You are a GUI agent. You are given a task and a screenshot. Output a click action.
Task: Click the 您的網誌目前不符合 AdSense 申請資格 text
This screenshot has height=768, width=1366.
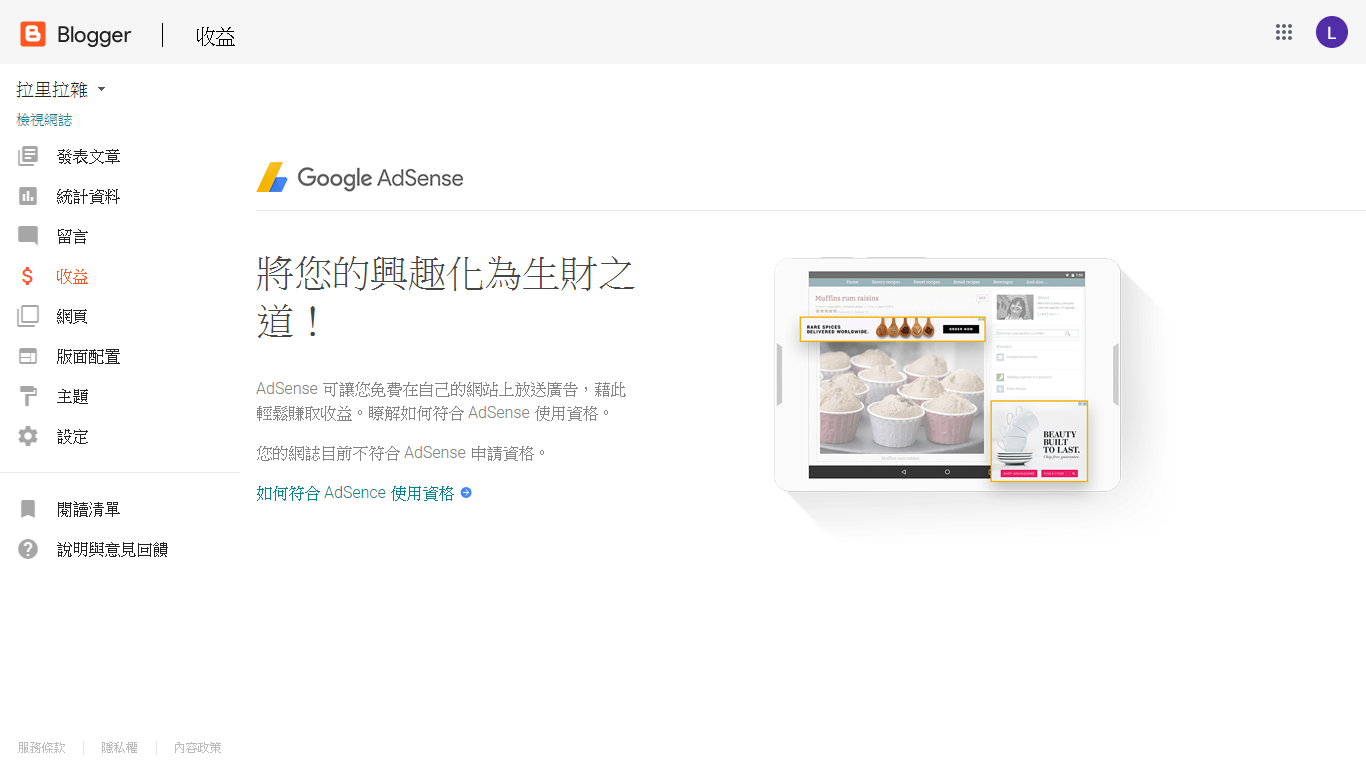point(402,453)
